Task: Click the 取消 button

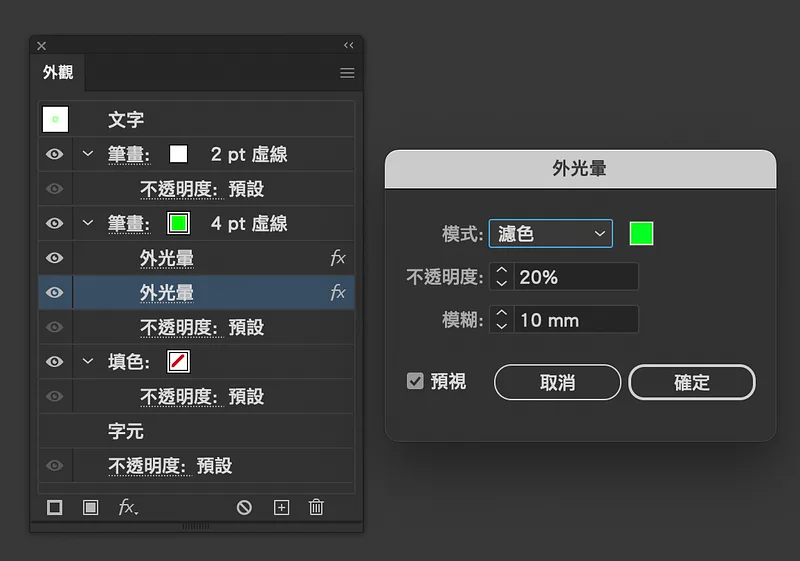Action: pyautogui.click(x=557, y=382)
